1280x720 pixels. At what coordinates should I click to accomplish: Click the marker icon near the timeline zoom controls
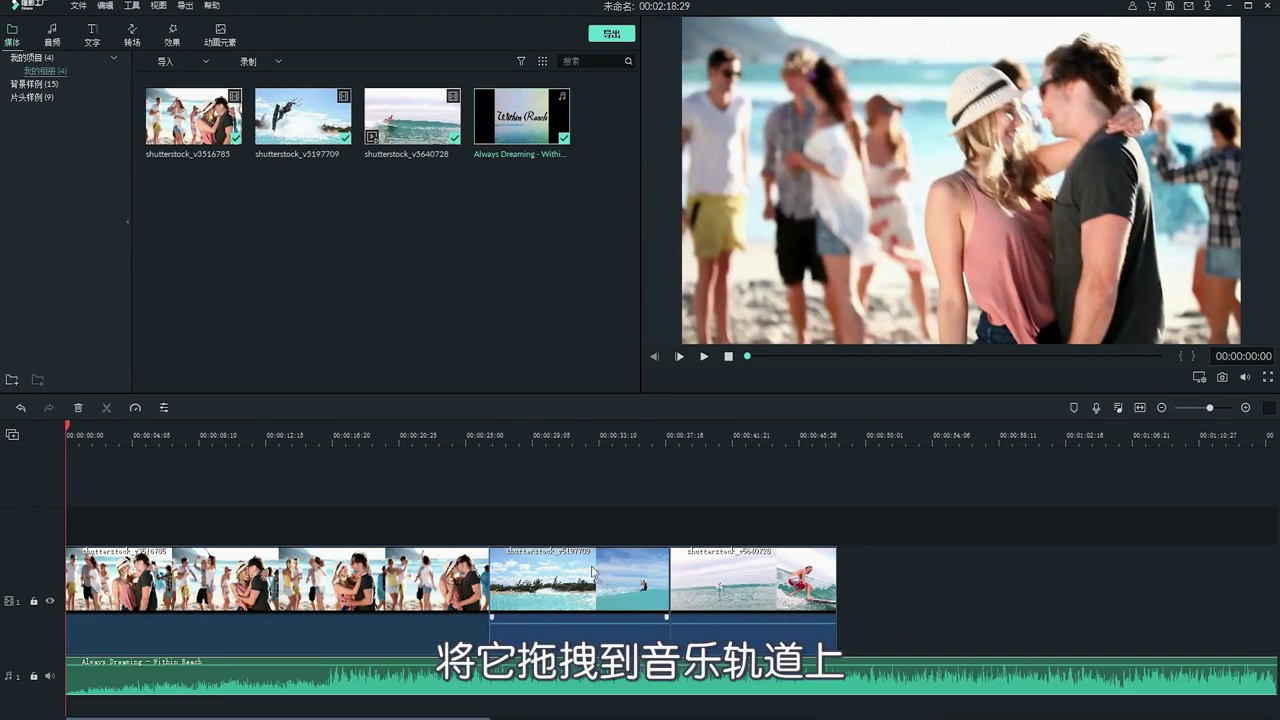pos(1073,408)
